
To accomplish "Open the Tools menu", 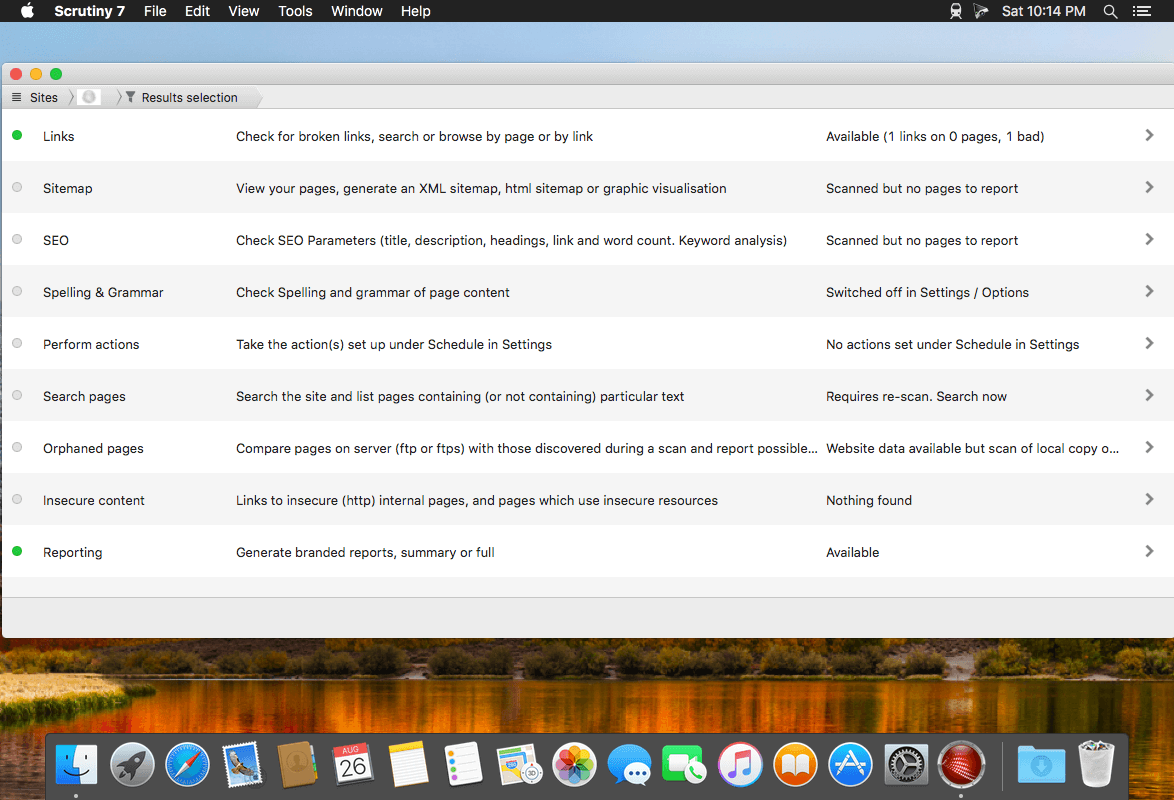I will point(295,11).
